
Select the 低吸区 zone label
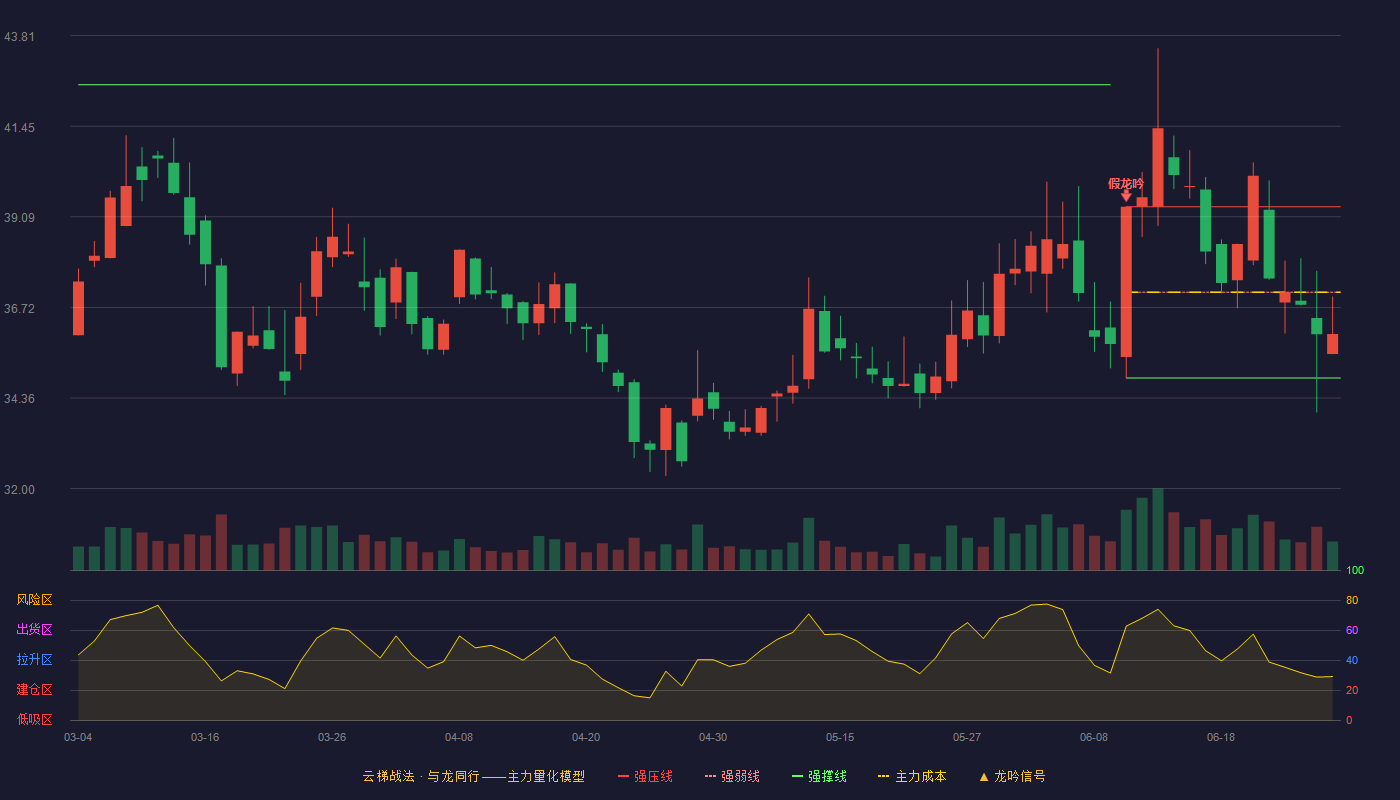(x=34, y=719)
